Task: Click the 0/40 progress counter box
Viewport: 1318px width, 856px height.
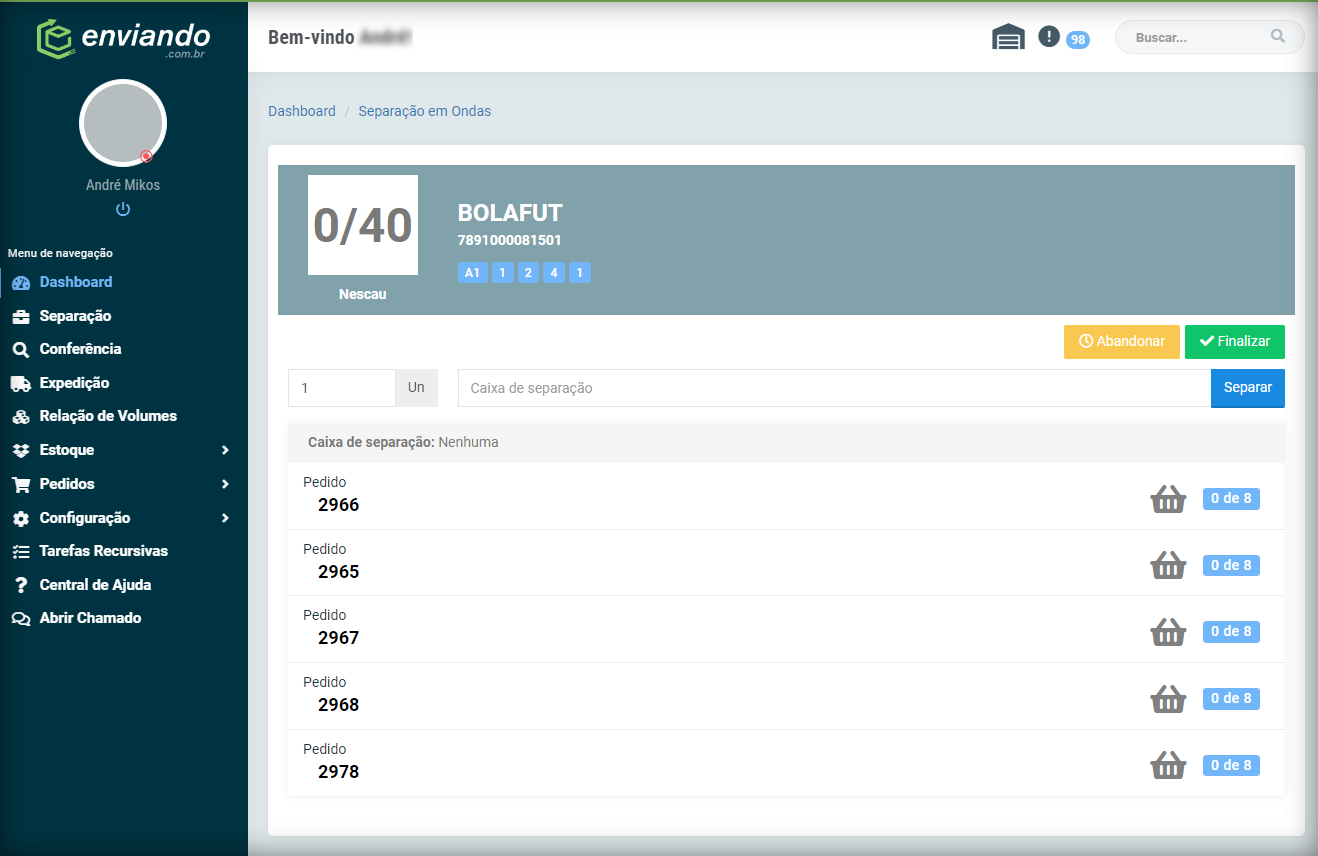Action: click(x=363, y=225)
